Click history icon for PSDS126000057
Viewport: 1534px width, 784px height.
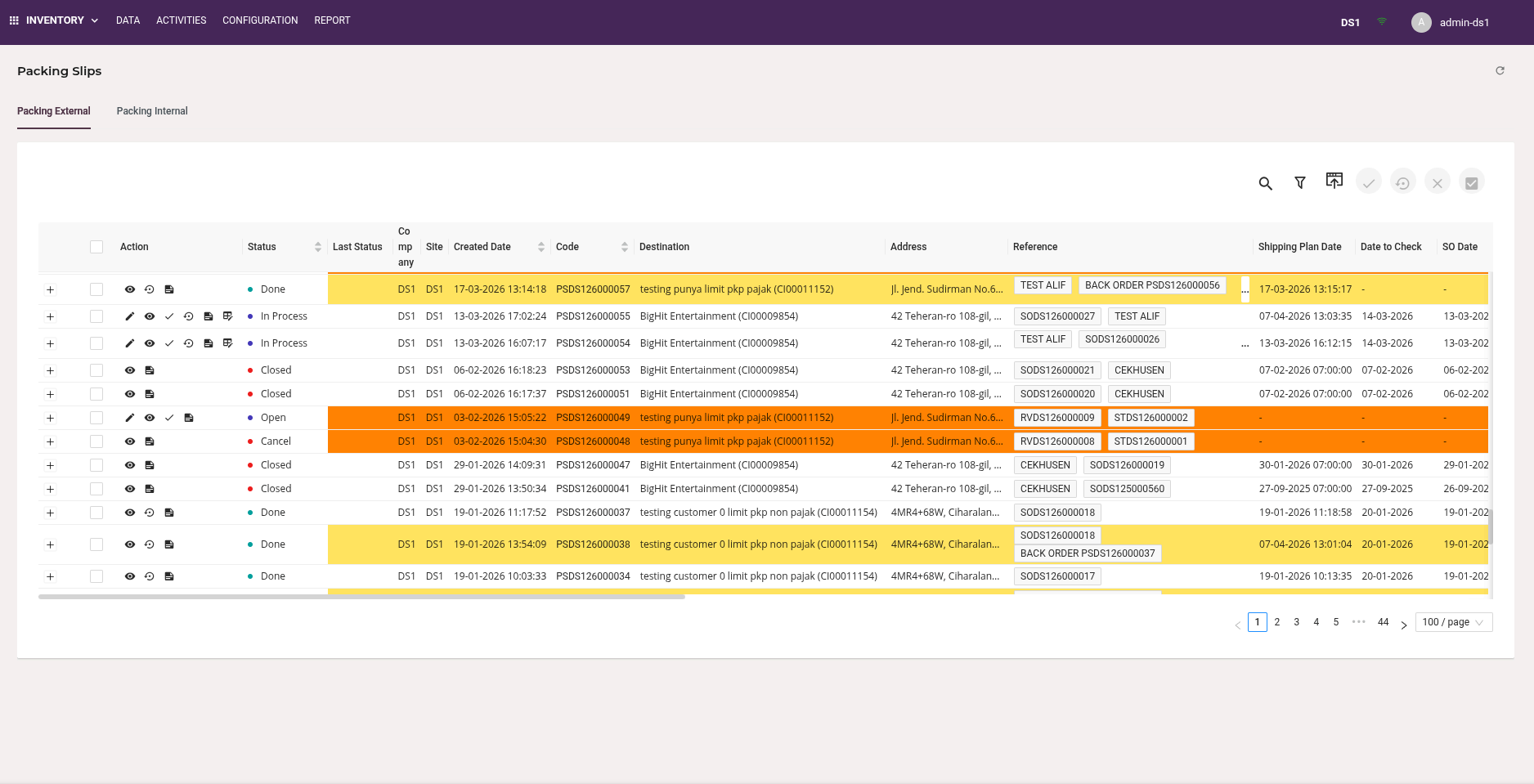[x=150, y=289]
